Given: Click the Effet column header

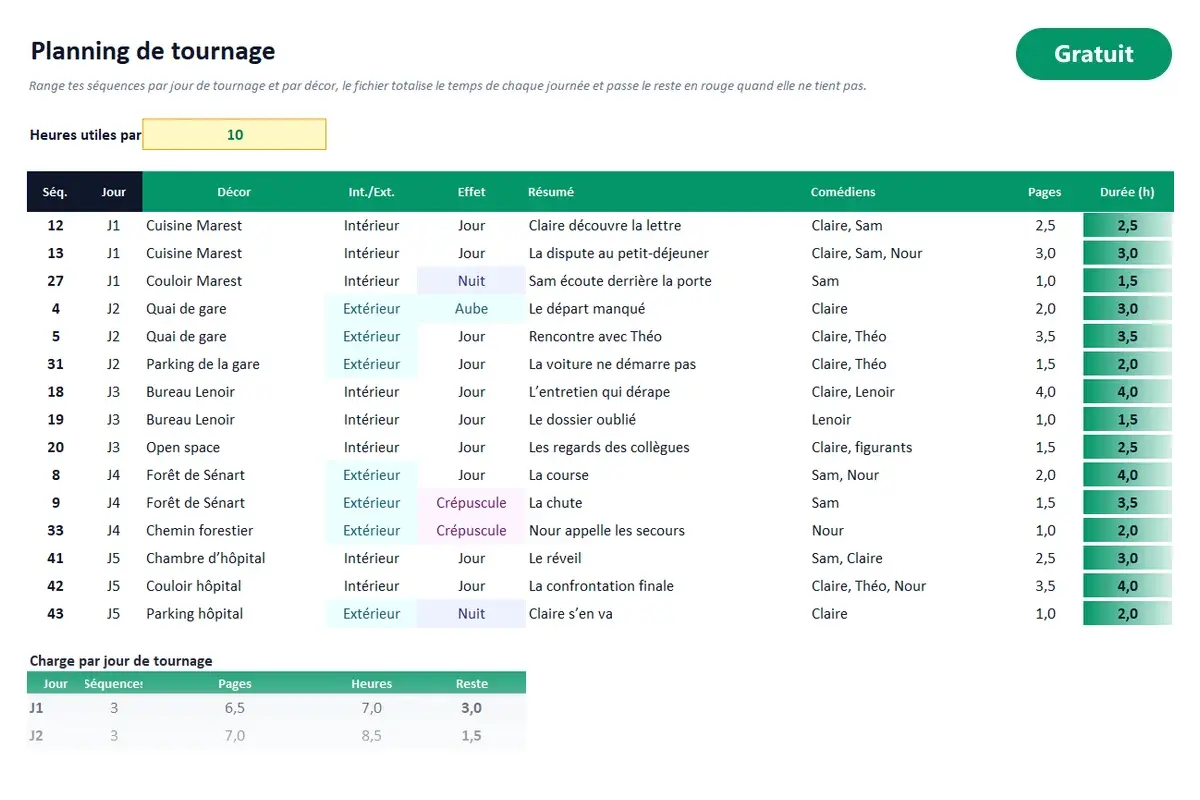Looking at the screenshot, I should (x=472, y=192).
